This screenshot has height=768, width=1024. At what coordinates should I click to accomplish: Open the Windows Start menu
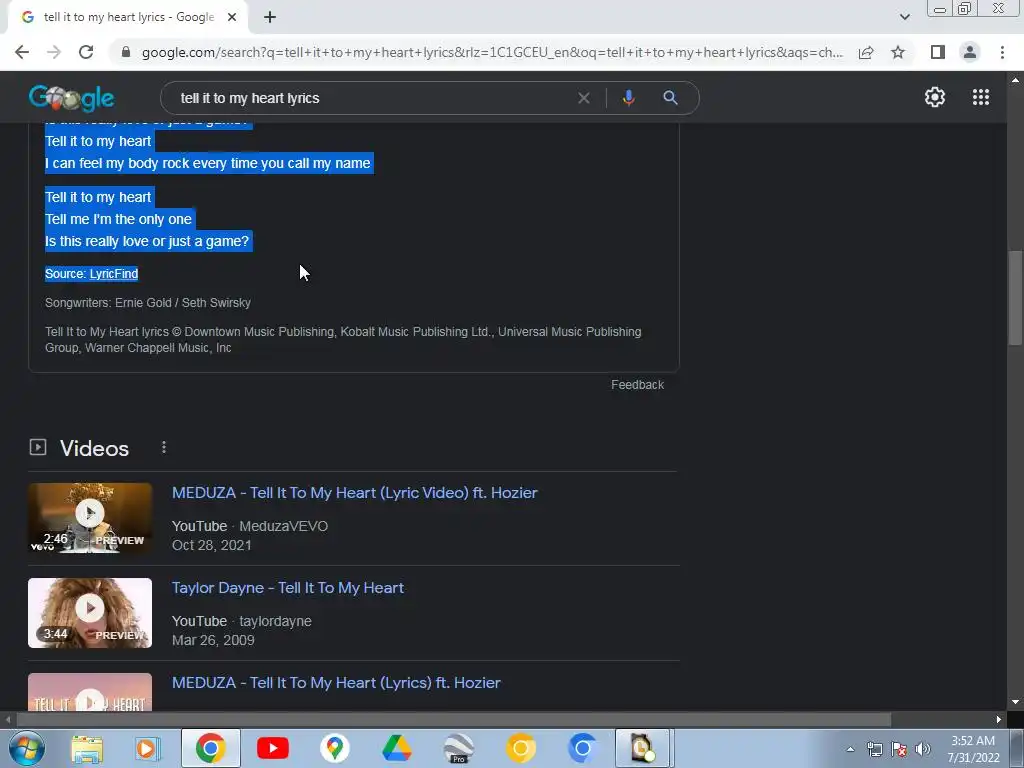[26, 748]
